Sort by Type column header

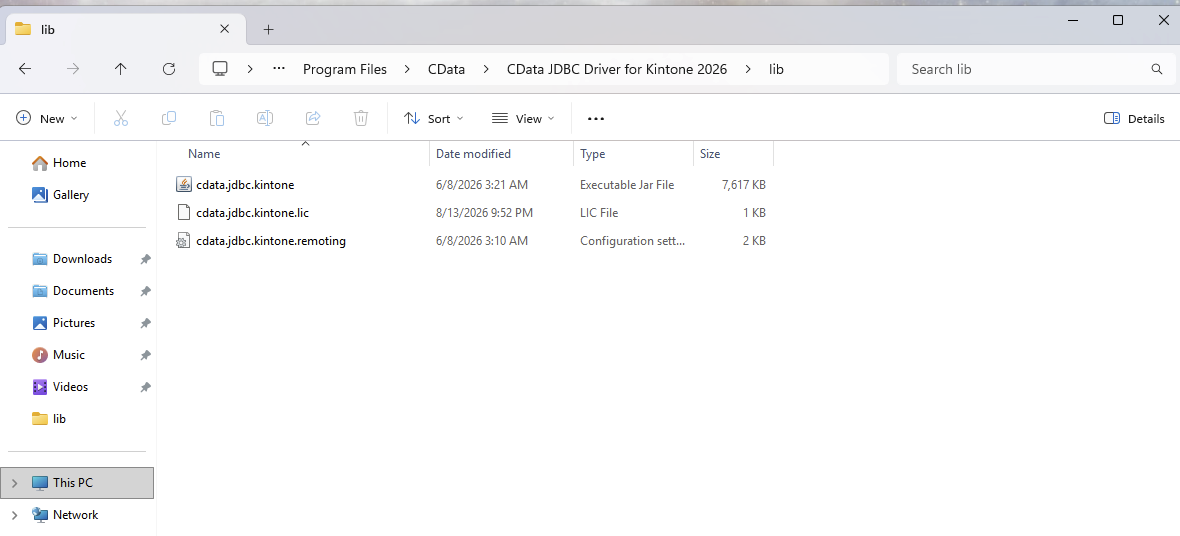(592, 154)
